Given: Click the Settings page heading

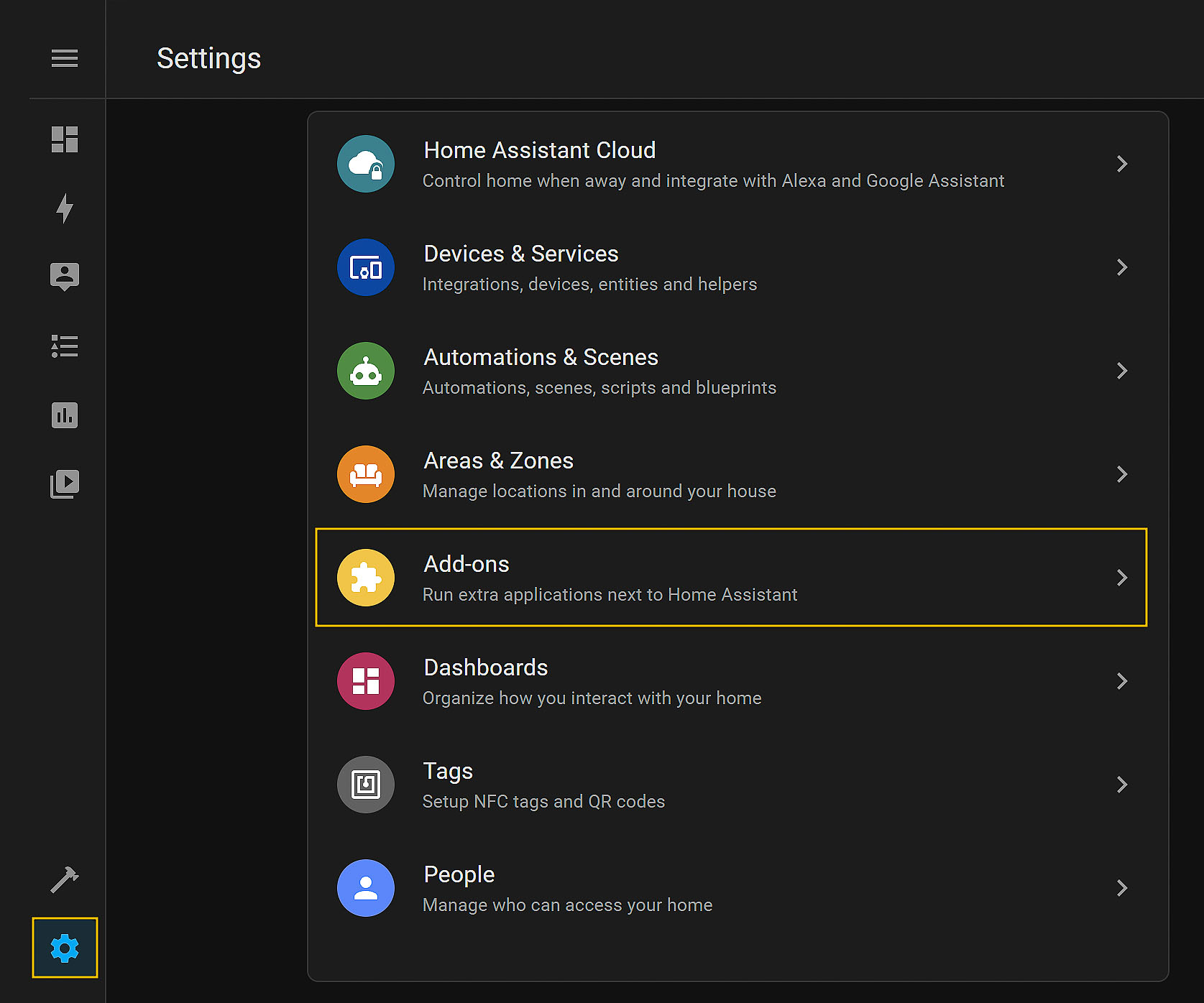Looking at the screenshot, I should (209, 59).
